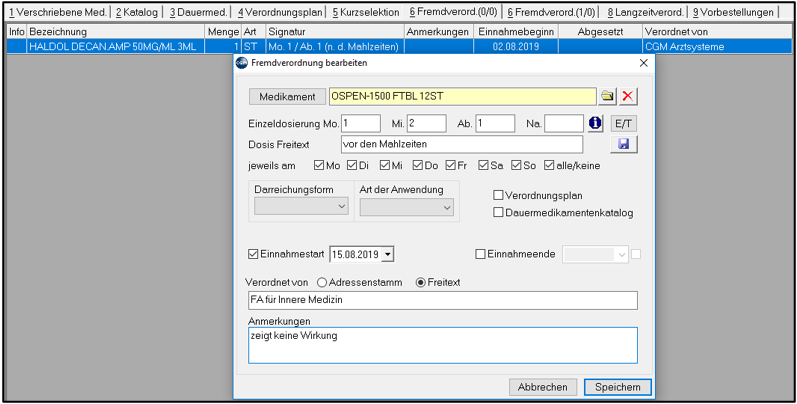
Task: Toggle the Mo weekday checkbox
Action: point(319,166)
